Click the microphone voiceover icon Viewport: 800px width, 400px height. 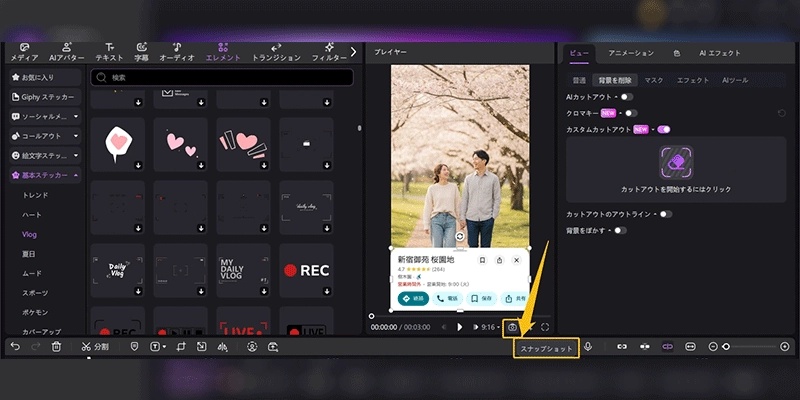pyautogui.click(x=588, y=346)
